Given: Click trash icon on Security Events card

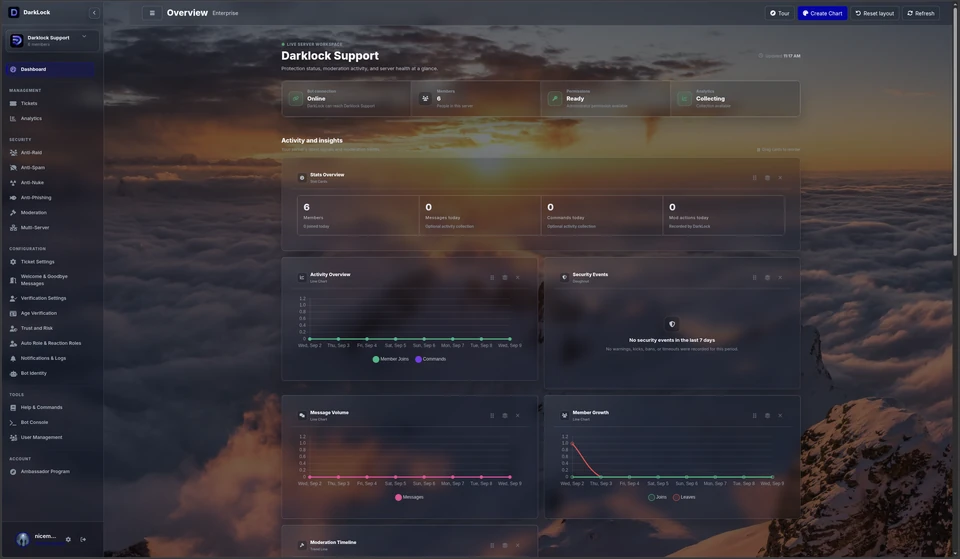Looking at the screenshot, I should tap(767, 277).
